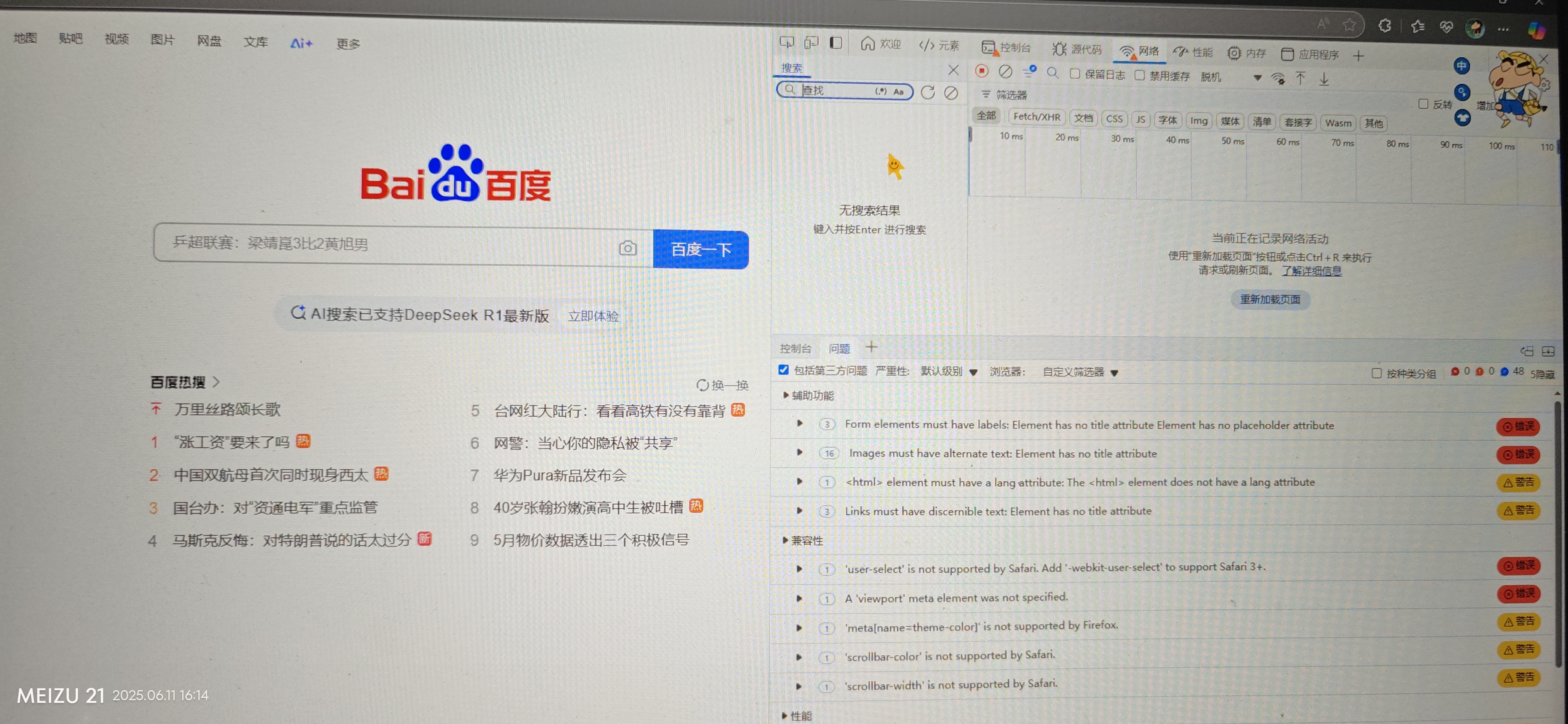This screenshot has height=724, width=1568.
Task: Open the network conditions wifi-gear icon
Action: pyautogui.click(x=1278, y=78)
